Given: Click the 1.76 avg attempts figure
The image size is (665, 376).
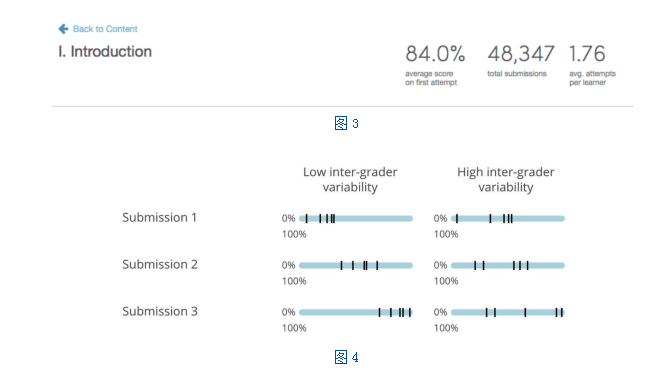Looking at the screenshot, I should 587,54.
